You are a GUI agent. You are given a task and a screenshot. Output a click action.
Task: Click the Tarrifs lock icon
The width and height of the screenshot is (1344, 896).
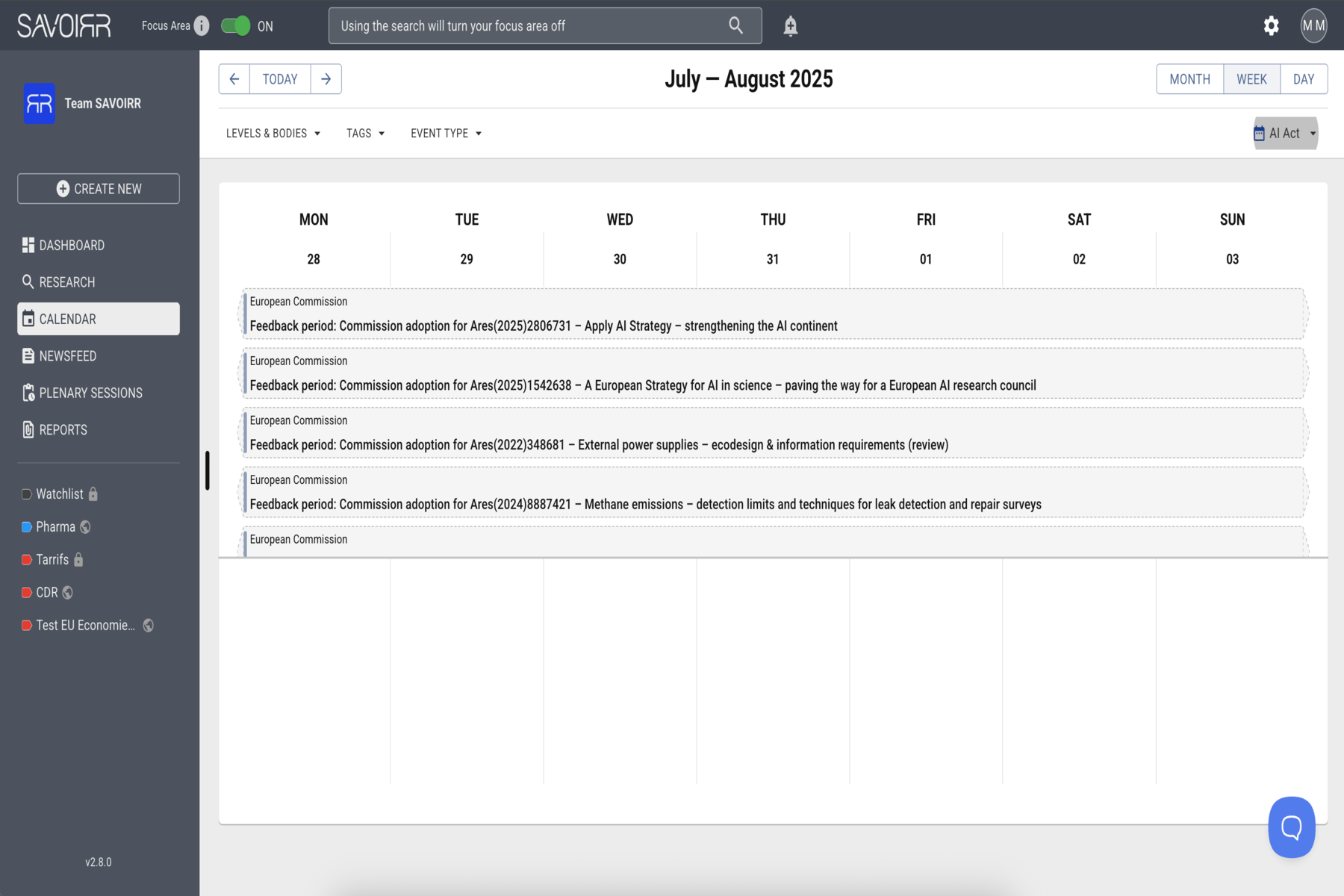tap(78, 560)
